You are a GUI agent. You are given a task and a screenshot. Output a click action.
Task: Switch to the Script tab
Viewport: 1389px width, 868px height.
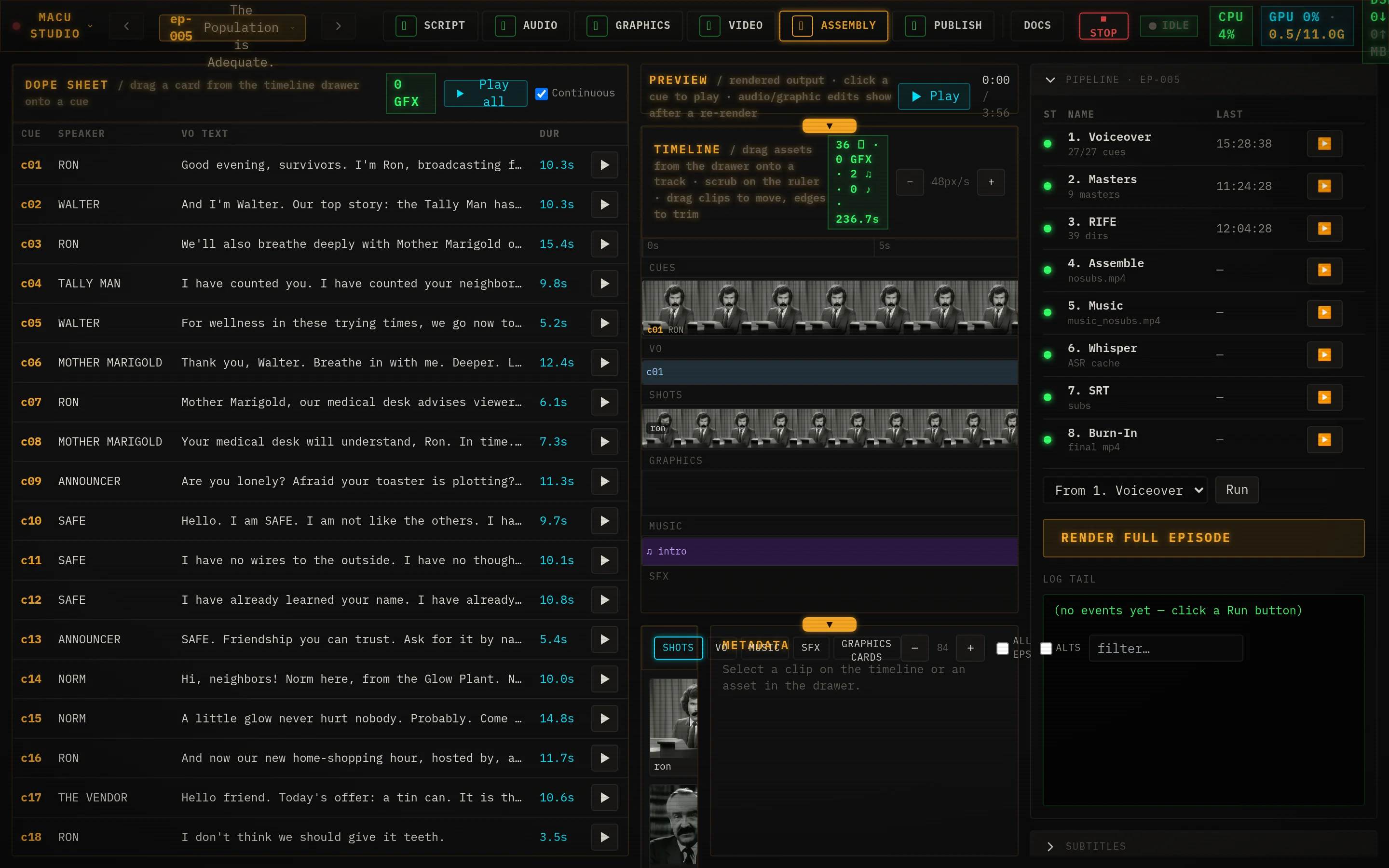pos(430,26)
